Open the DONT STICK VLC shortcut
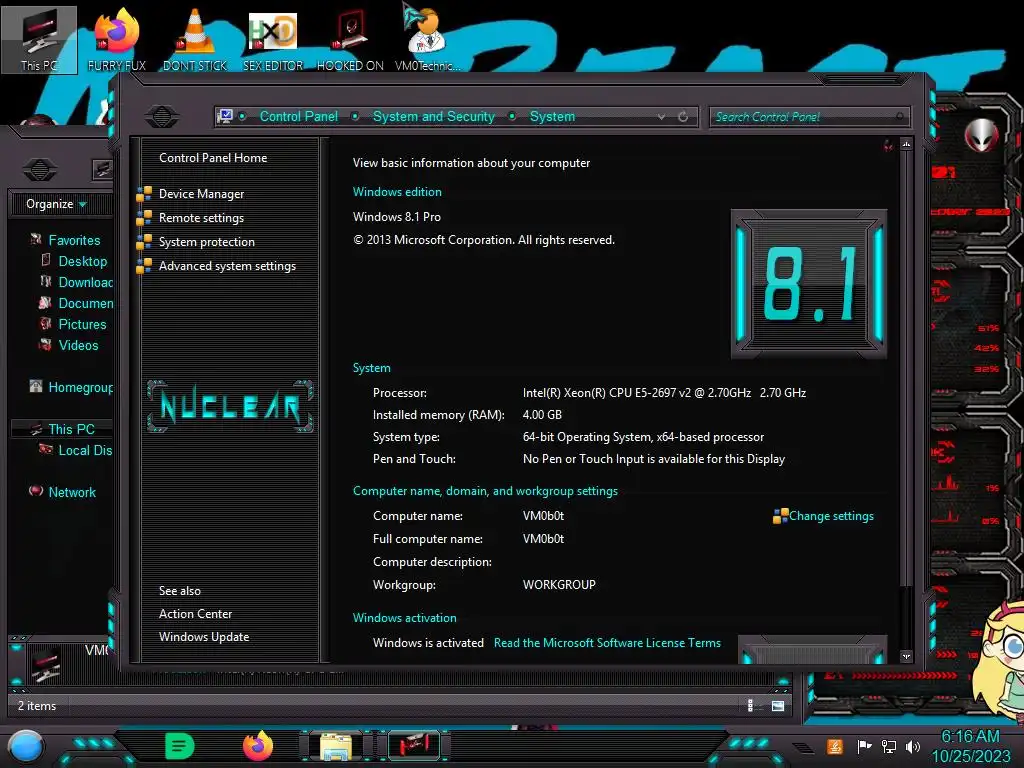Screen dimensions: 1024x768 coord(195,39)
